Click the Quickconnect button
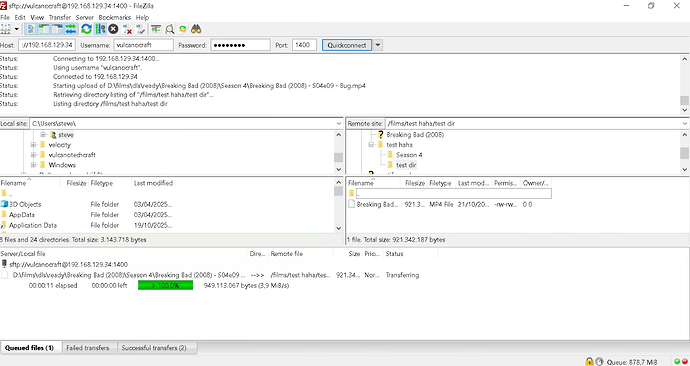This screenshot has width=690, height=366. point(347,45)
